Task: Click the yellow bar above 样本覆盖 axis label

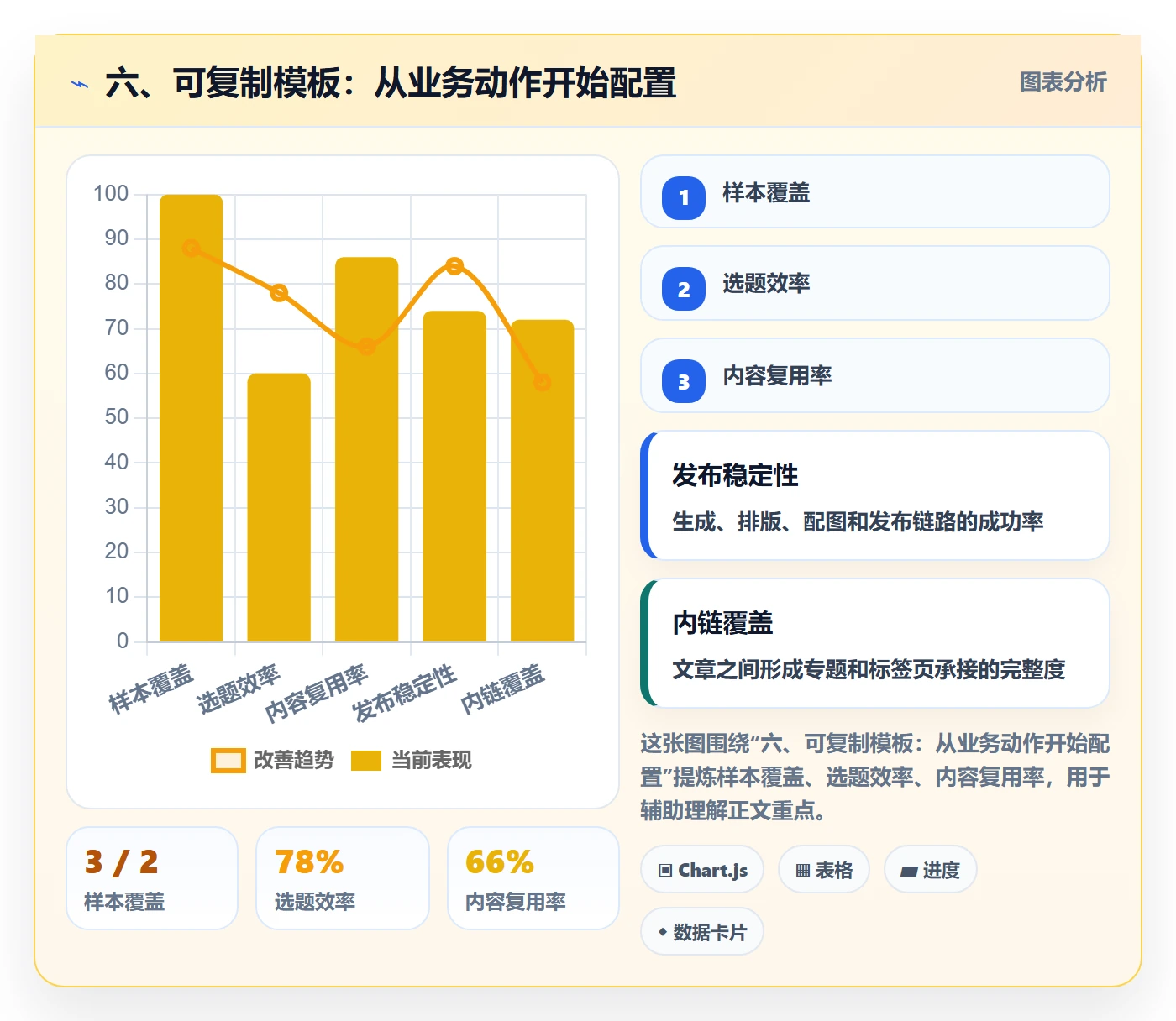Action: (x=192, y=418)
